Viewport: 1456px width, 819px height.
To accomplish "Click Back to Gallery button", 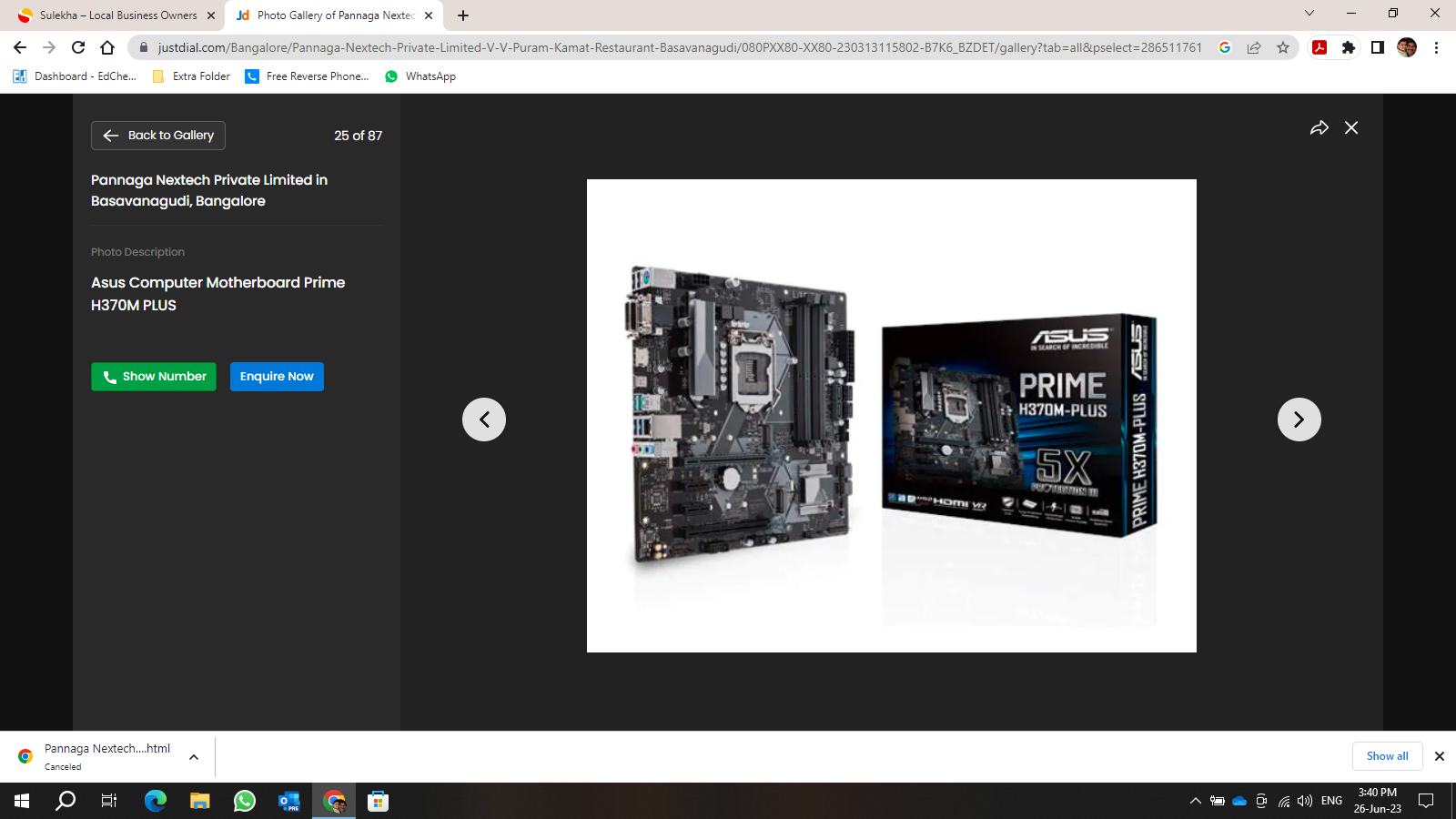I will [x=158, y=136].
